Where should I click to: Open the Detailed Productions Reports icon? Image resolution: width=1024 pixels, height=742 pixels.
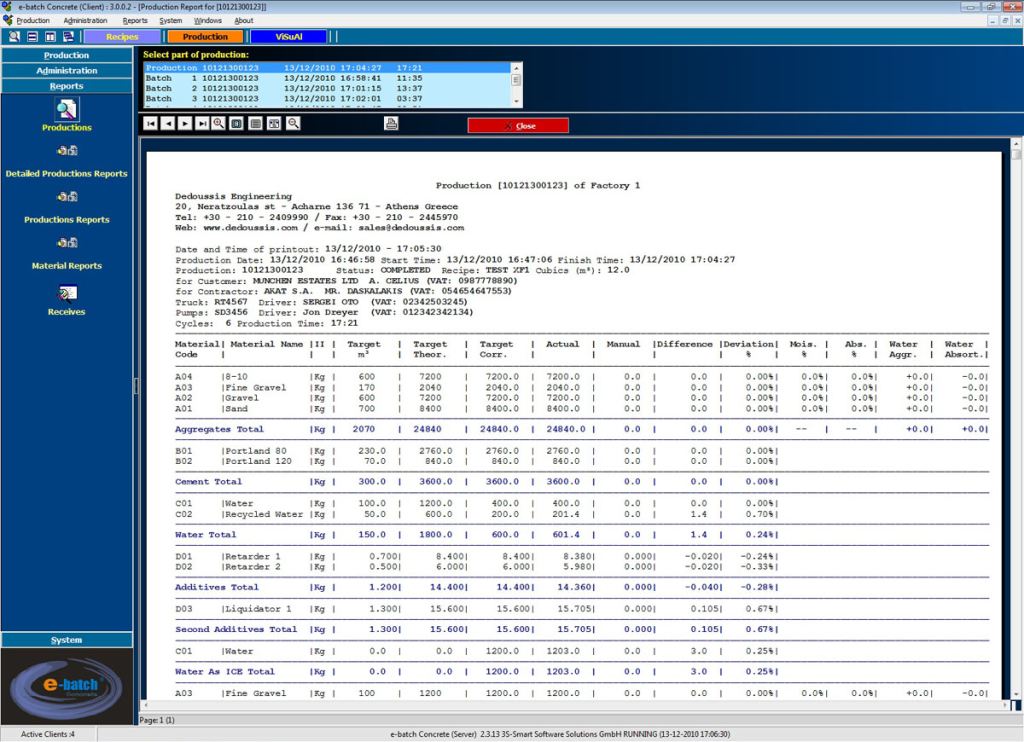tap(67, 151)
